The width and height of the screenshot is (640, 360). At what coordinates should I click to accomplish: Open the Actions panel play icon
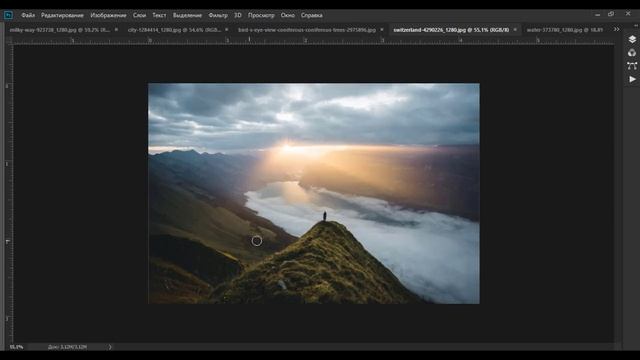[632, 79]
